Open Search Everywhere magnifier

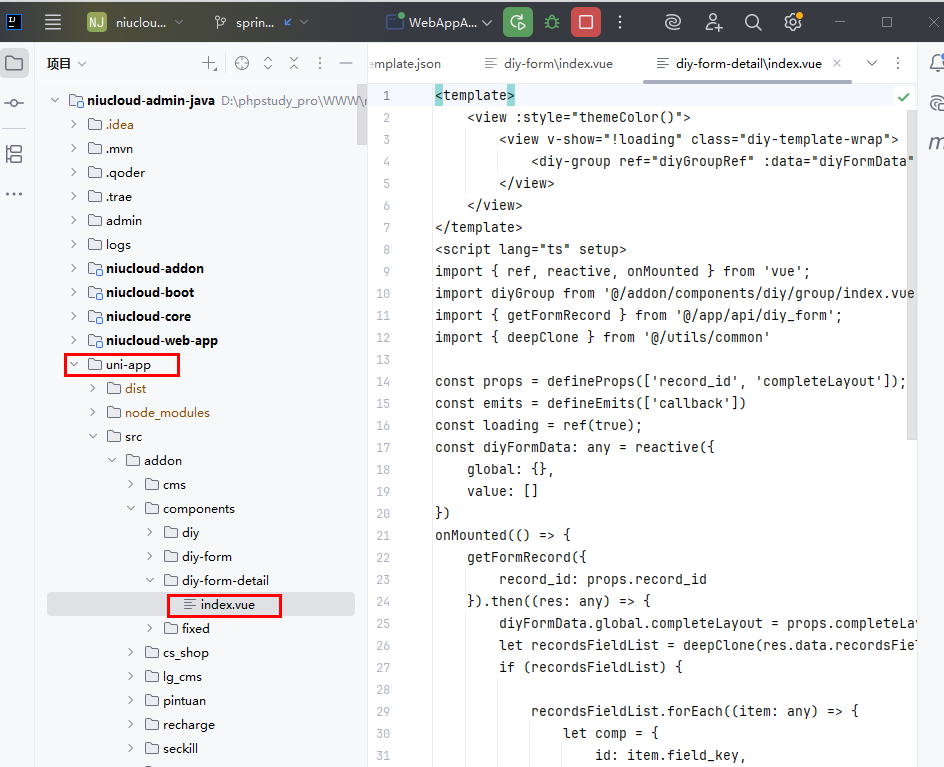753,22
